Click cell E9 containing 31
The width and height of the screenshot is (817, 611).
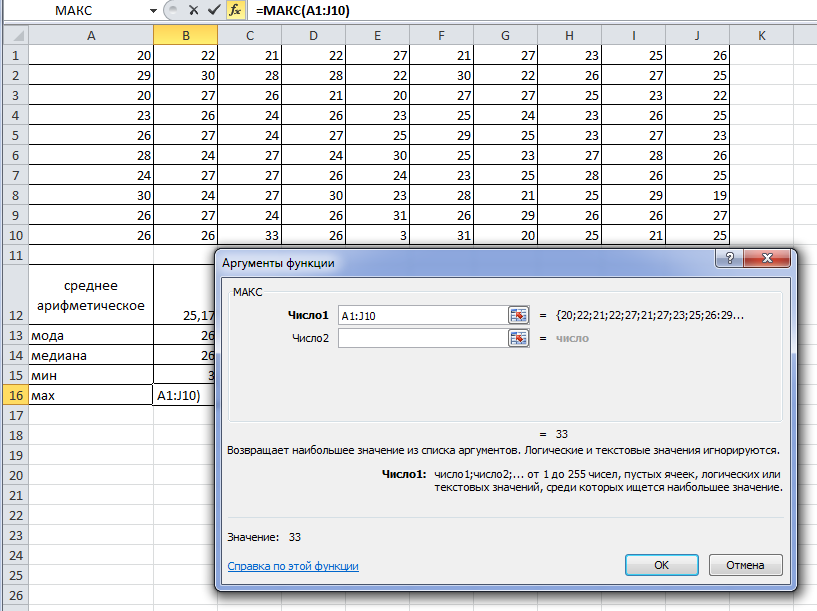378,215
